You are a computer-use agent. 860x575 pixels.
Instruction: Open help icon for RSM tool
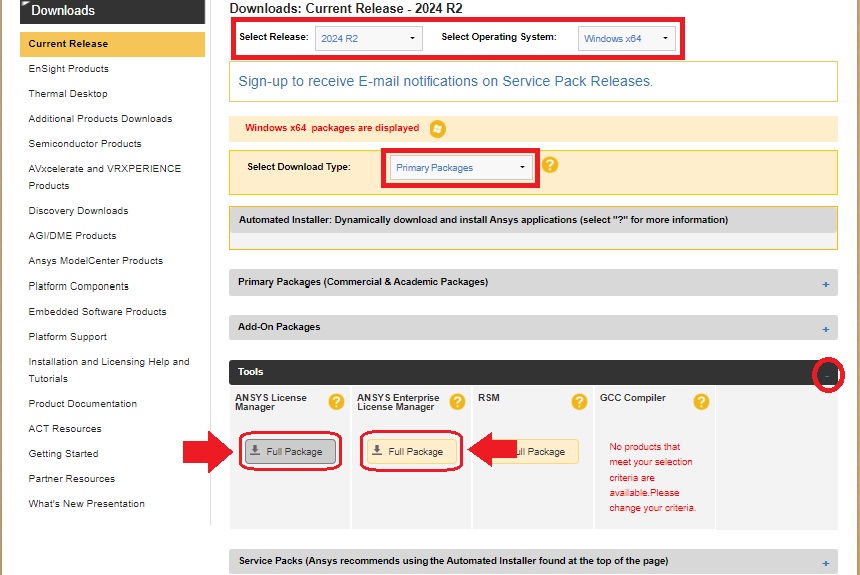579,402
